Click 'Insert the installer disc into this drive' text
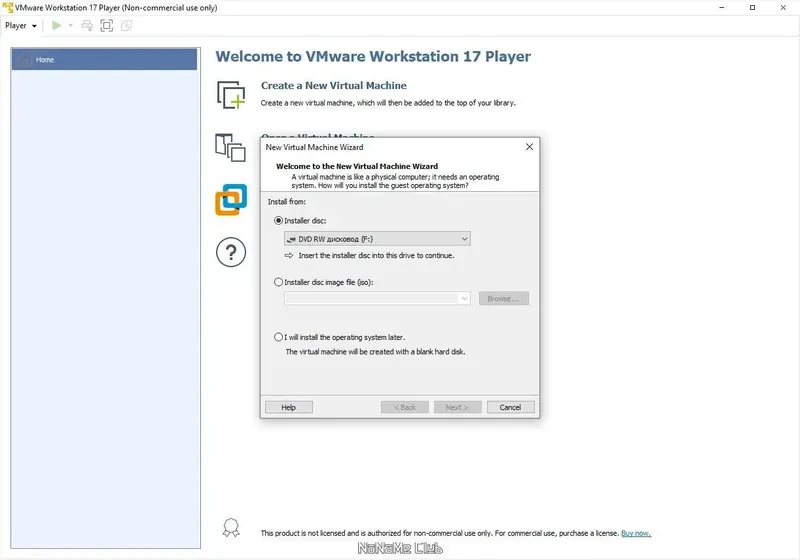Screen dimensions: 800x560 (x=376, y=256)
